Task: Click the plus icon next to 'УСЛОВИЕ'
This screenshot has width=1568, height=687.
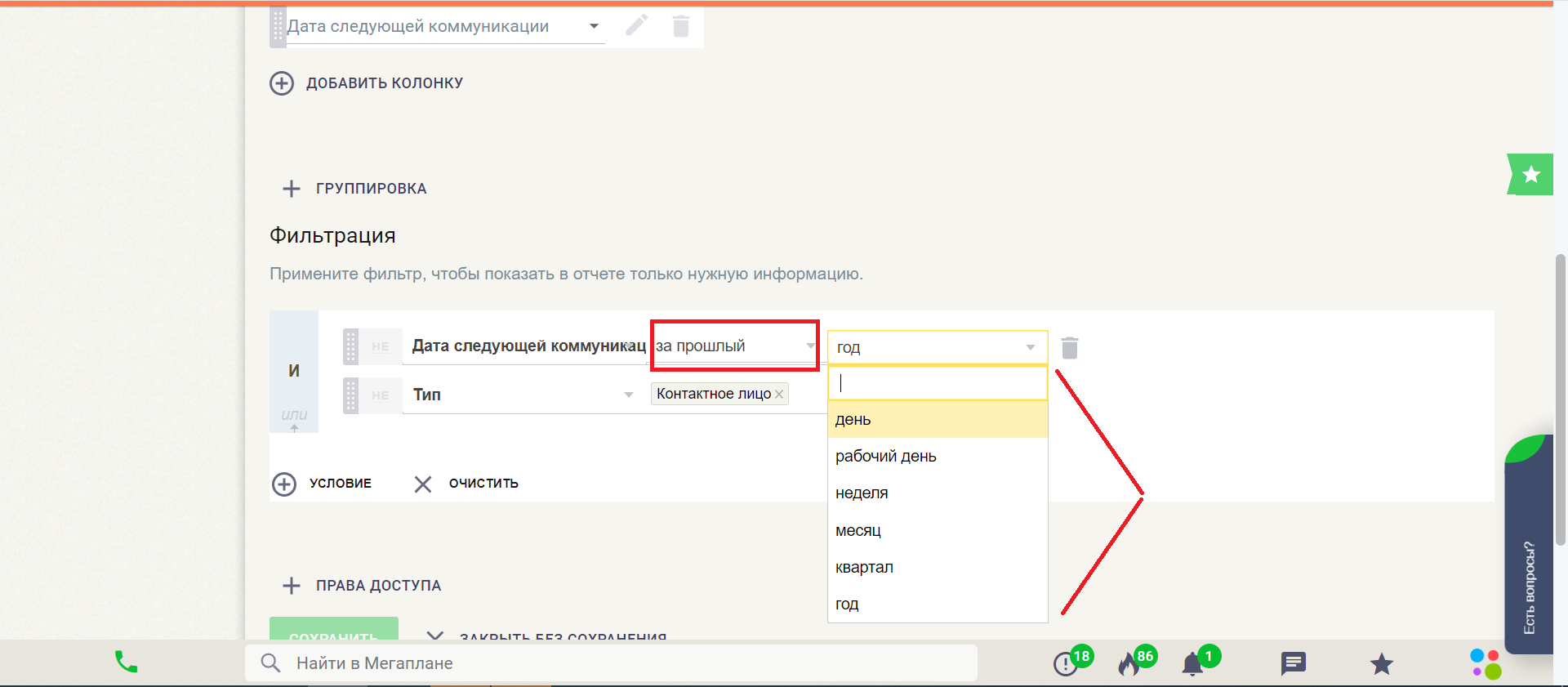Action: click(x=284, y=484)
